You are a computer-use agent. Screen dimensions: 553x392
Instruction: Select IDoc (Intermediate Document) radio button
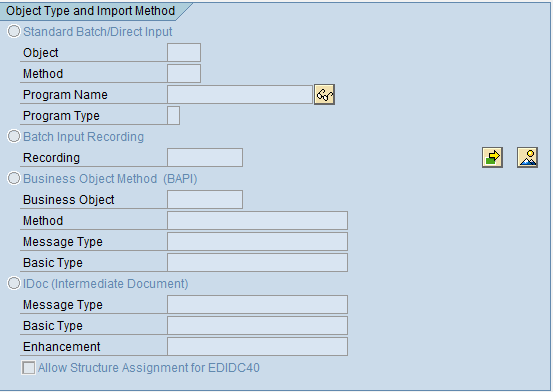click(14, 283)
